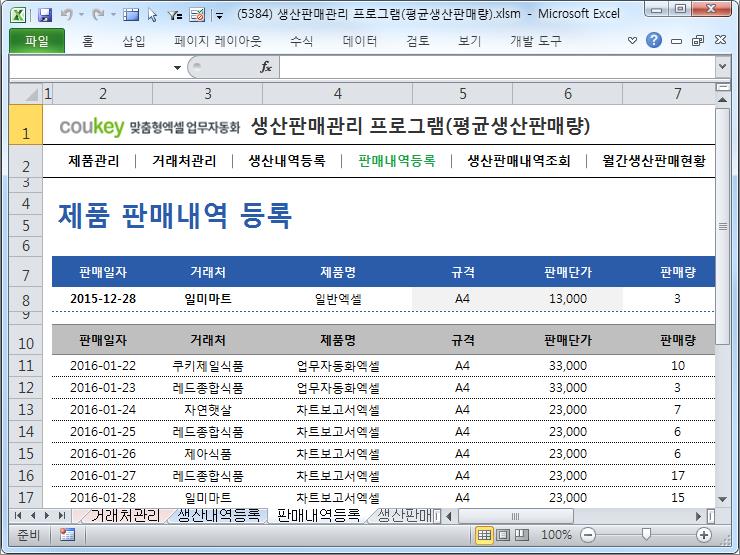Click the insert function fx button
Image resolution: width=740 pixels, height=555 pixels.
pos(266,67)
